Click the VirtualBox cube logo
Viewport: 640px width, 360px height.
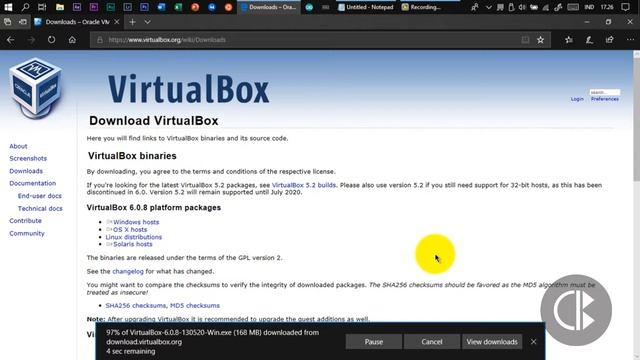point(35,88)
